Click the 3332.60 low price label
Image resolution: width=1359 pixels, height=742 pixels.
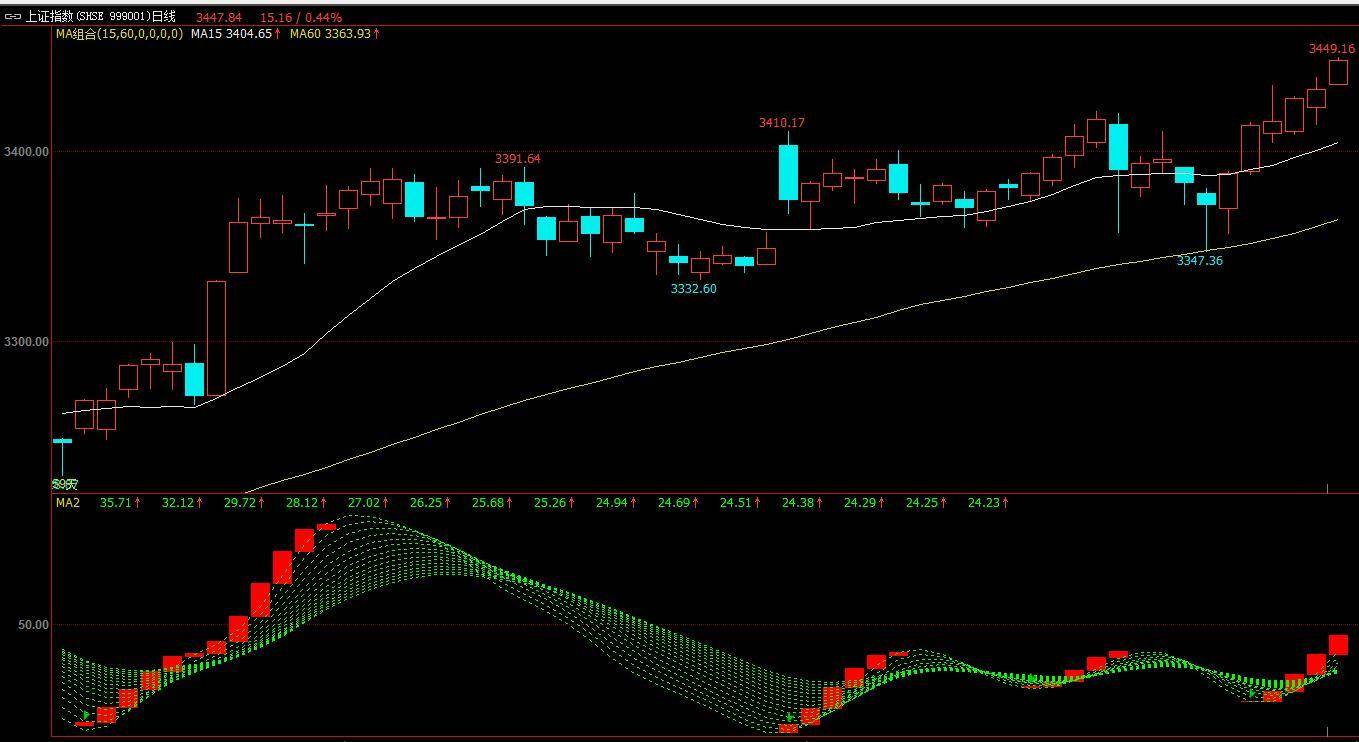coord(693,288)
